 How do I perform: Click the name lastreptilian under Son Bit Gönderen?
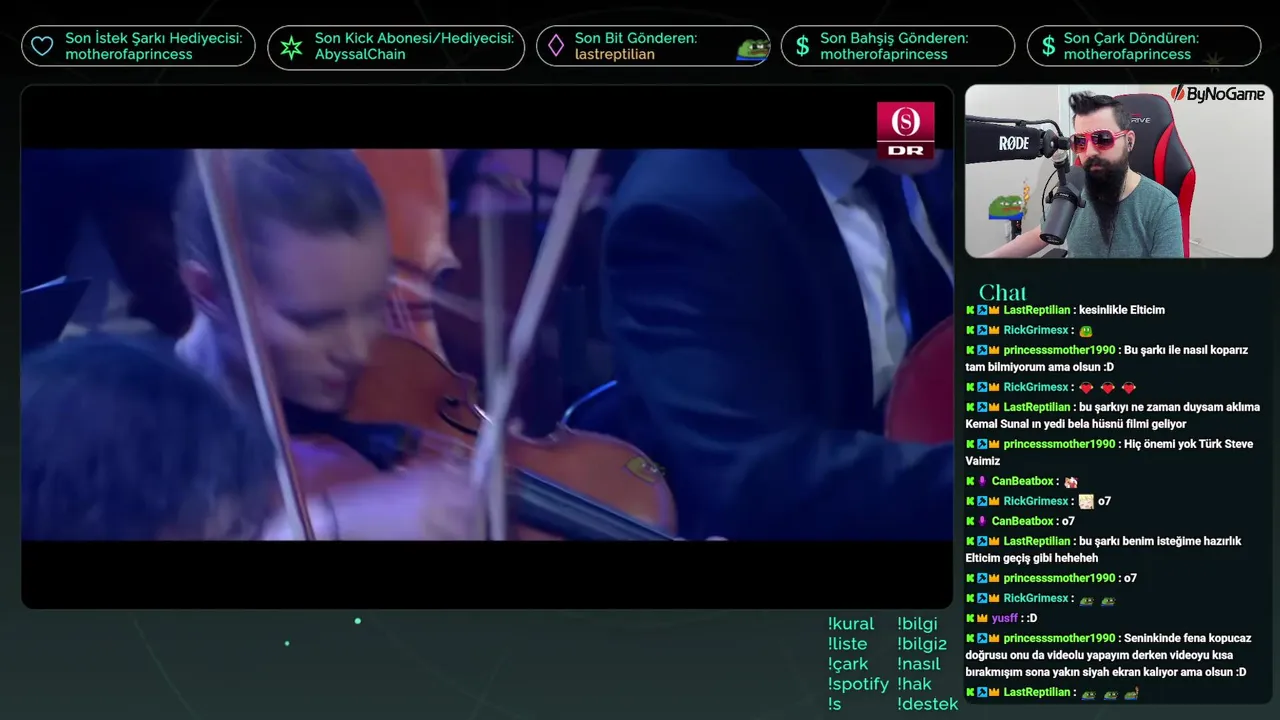pyautogui.click(x=615, y=54)
